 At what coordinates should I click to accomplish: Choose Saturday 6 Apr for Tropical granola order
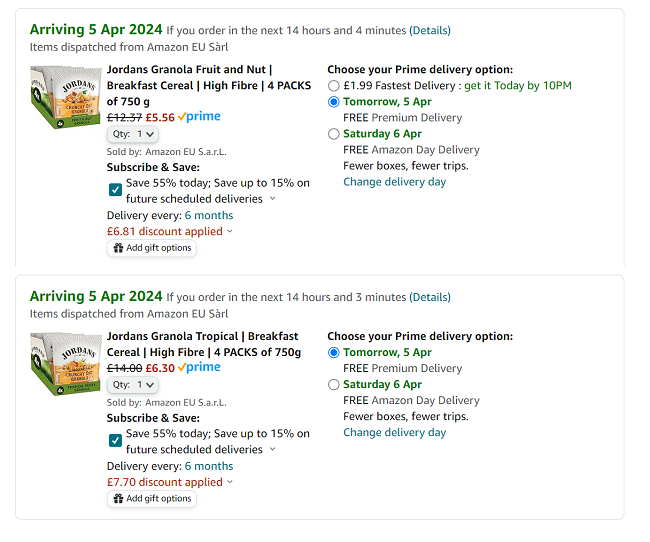pos(334,385)
